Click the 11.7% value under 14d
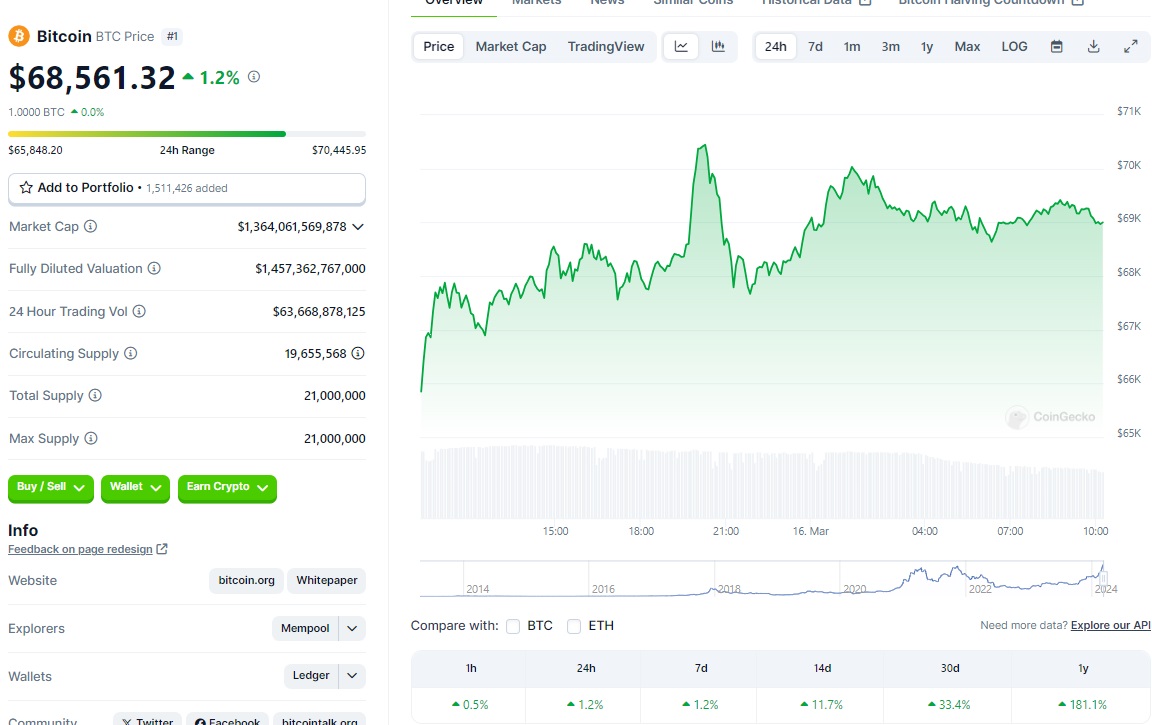The image size is (1152, 725). click(x=821, y=704)
